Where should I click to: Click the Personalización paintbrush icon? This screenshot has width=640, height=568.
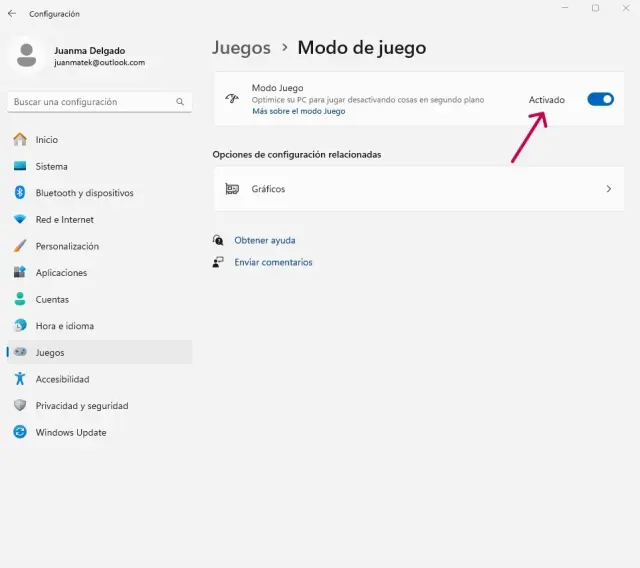20,246
